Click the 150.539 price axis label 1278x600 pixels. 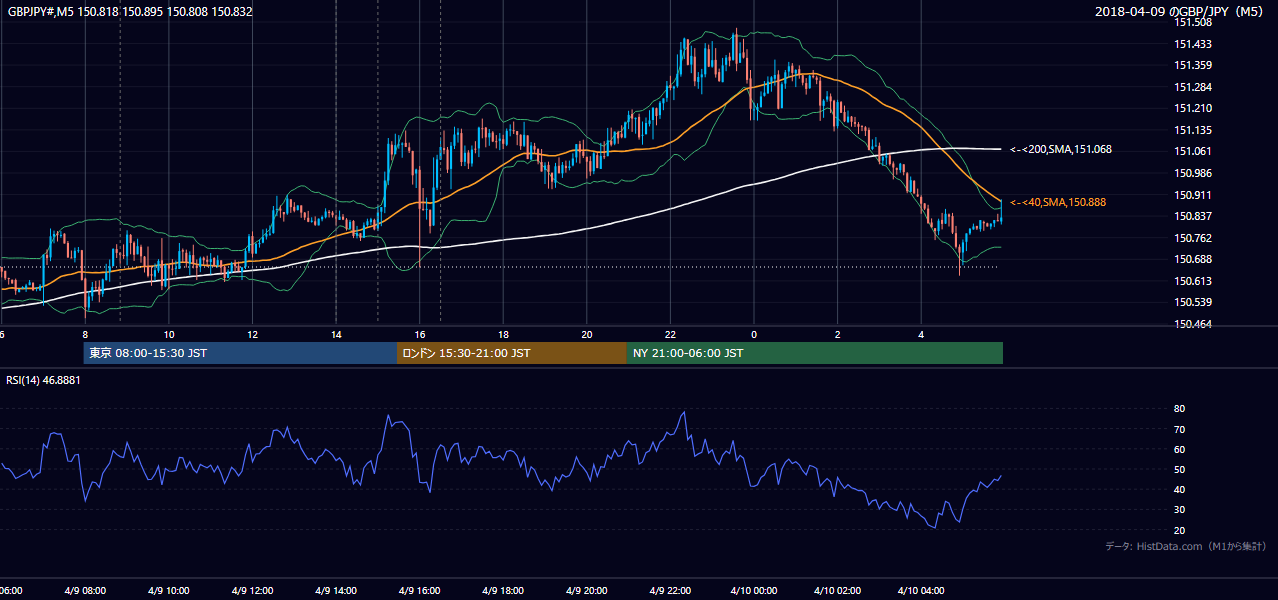[x=1192, y=302]
